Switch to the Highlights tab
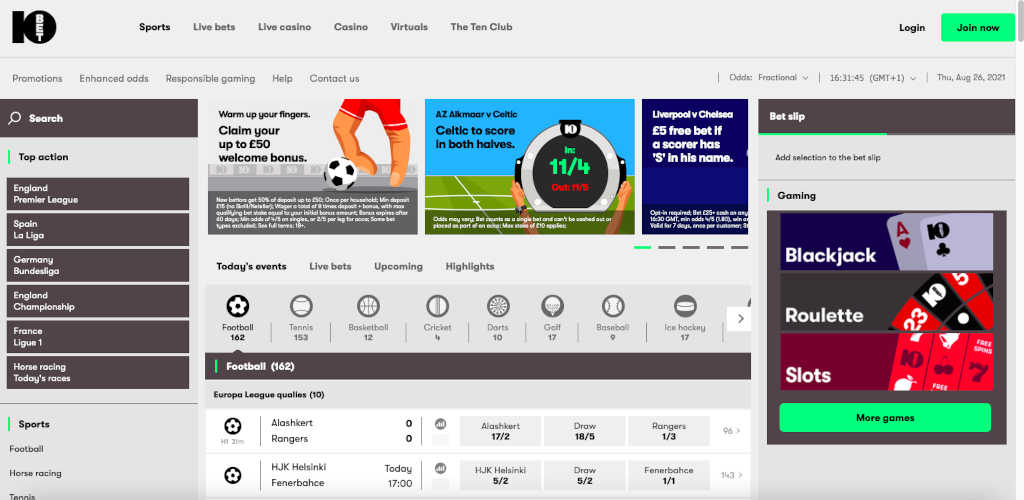The width and height of the screenshot is (1024, 500). tap(470, 266)
